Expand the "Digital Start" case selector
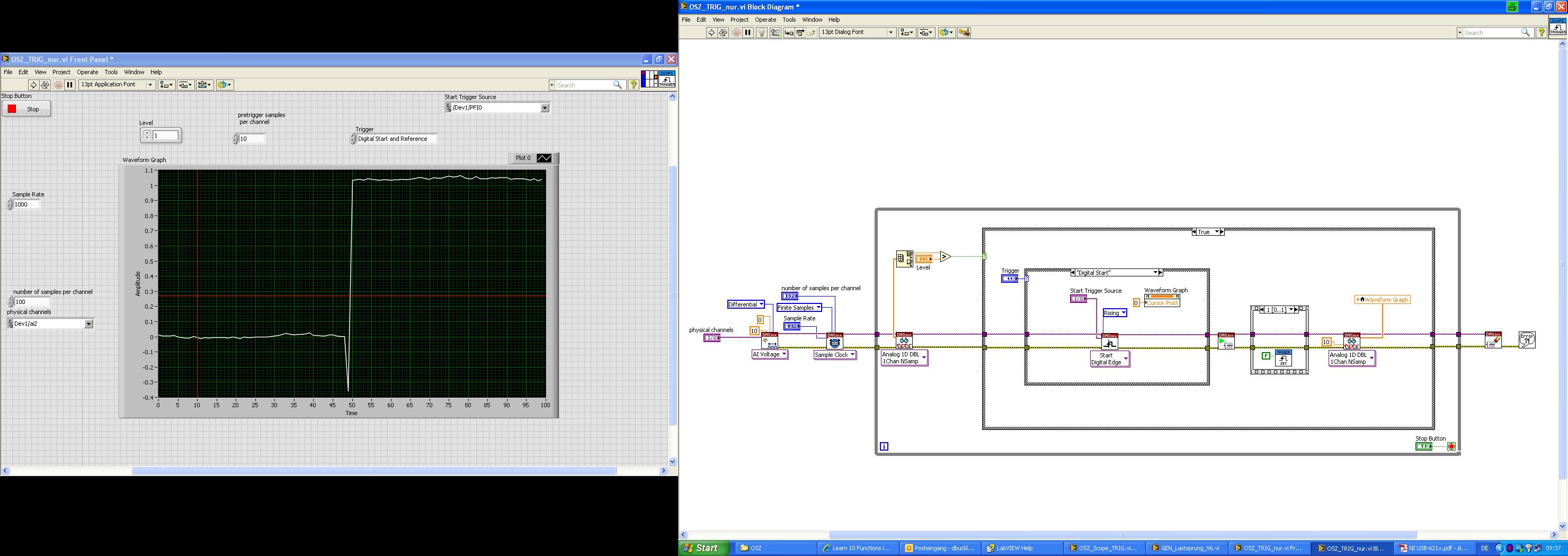The image size is (1568, 556). (1155, 273)
